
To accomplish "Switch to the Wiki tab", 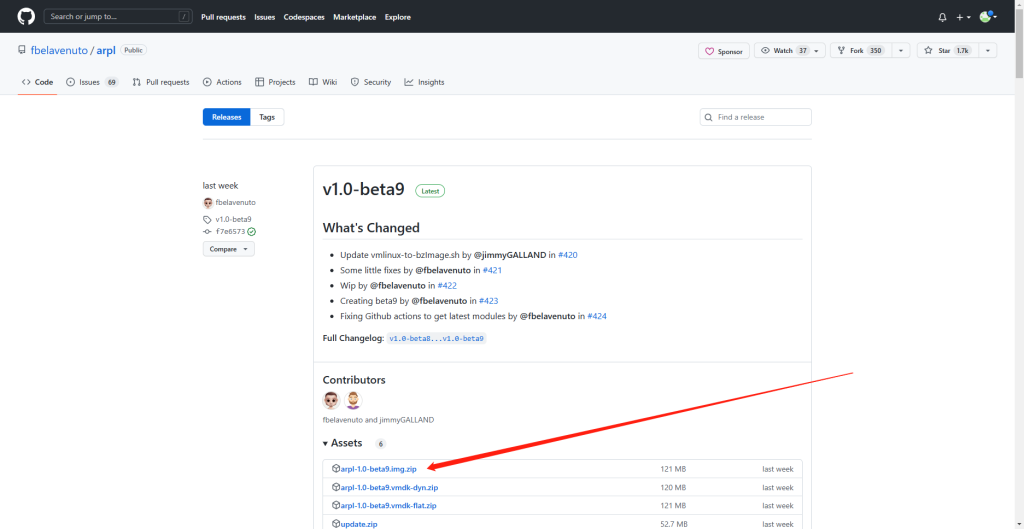I will coord(323,82).
